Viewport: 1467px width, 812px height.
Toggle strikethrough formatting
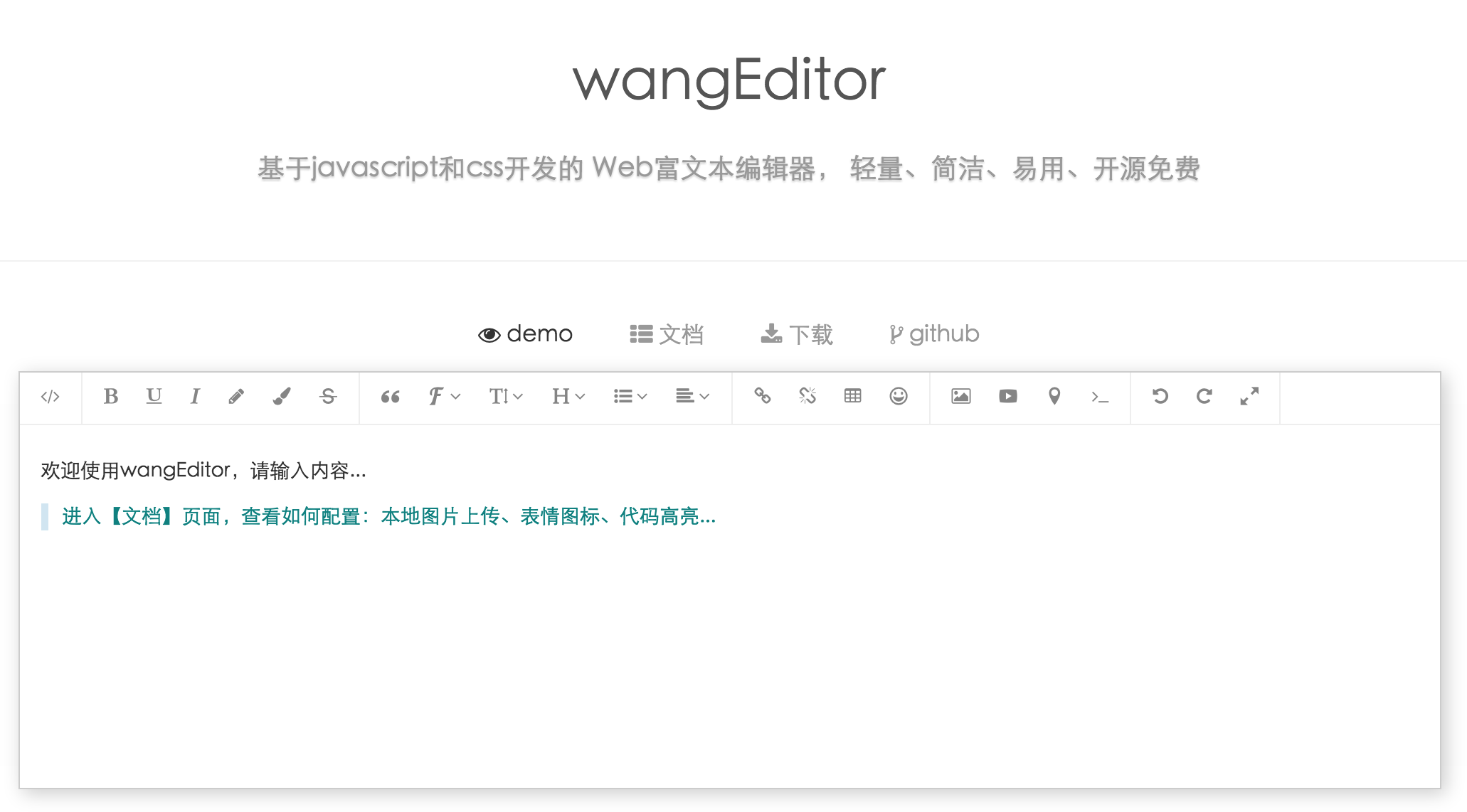point(328,396)
